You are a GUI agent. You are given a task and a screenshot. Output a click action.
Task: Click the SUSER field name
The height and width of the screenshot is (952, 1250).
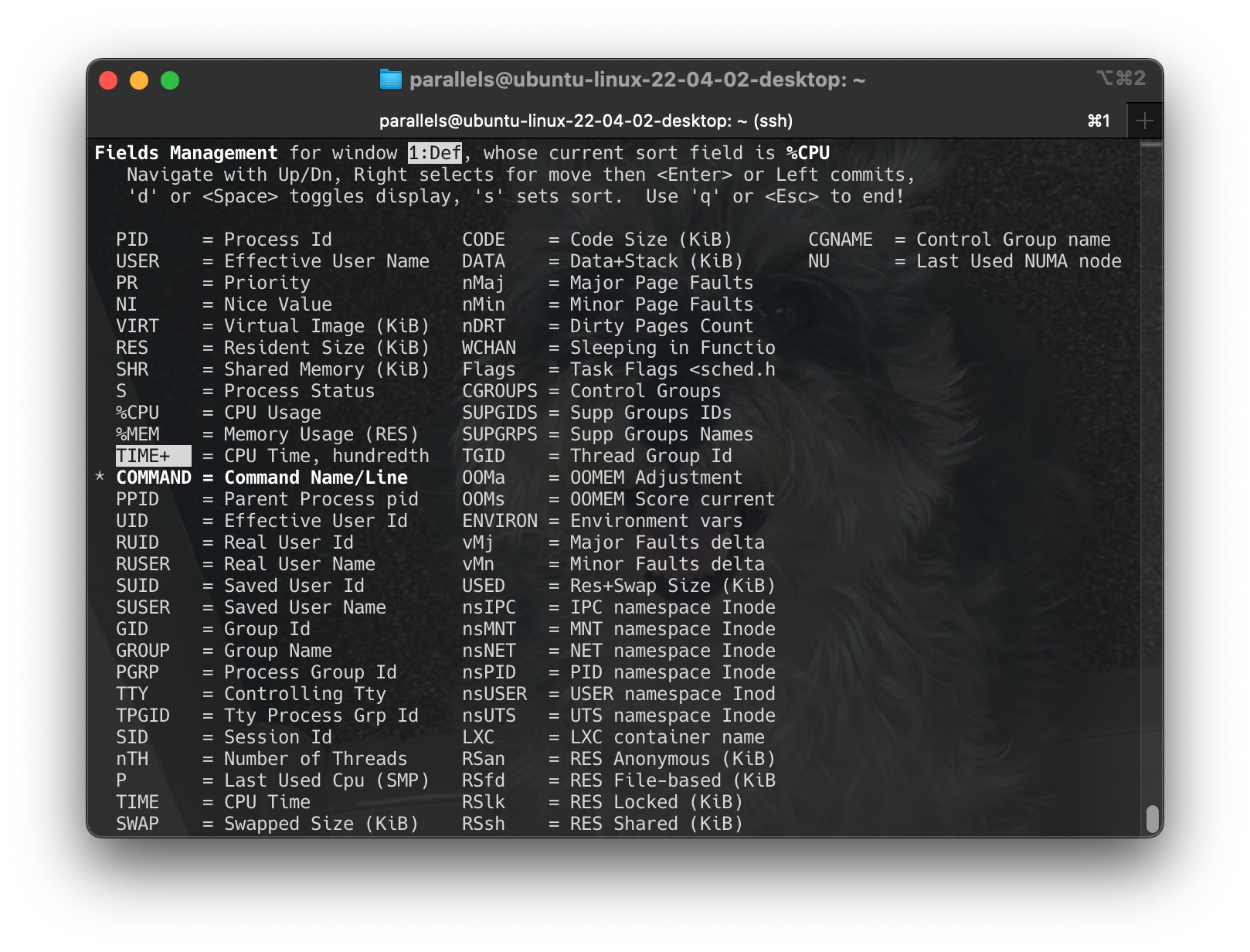point(143,607)
